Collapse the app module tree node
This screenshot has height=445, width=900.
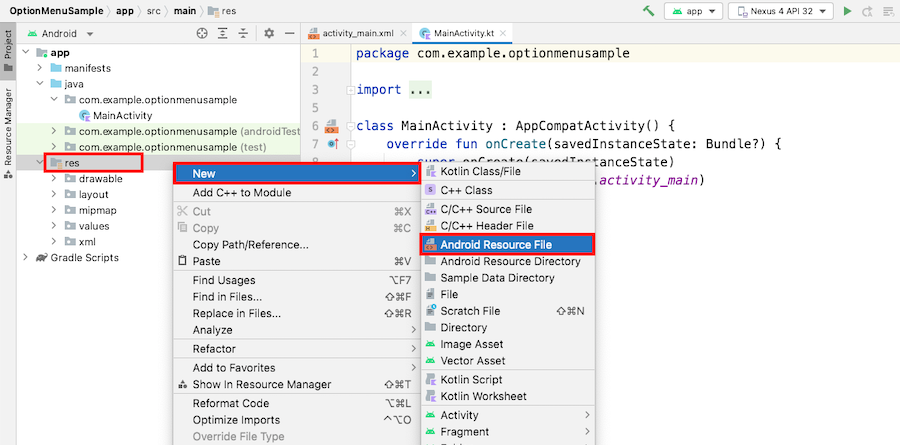(x=26, y=52)
